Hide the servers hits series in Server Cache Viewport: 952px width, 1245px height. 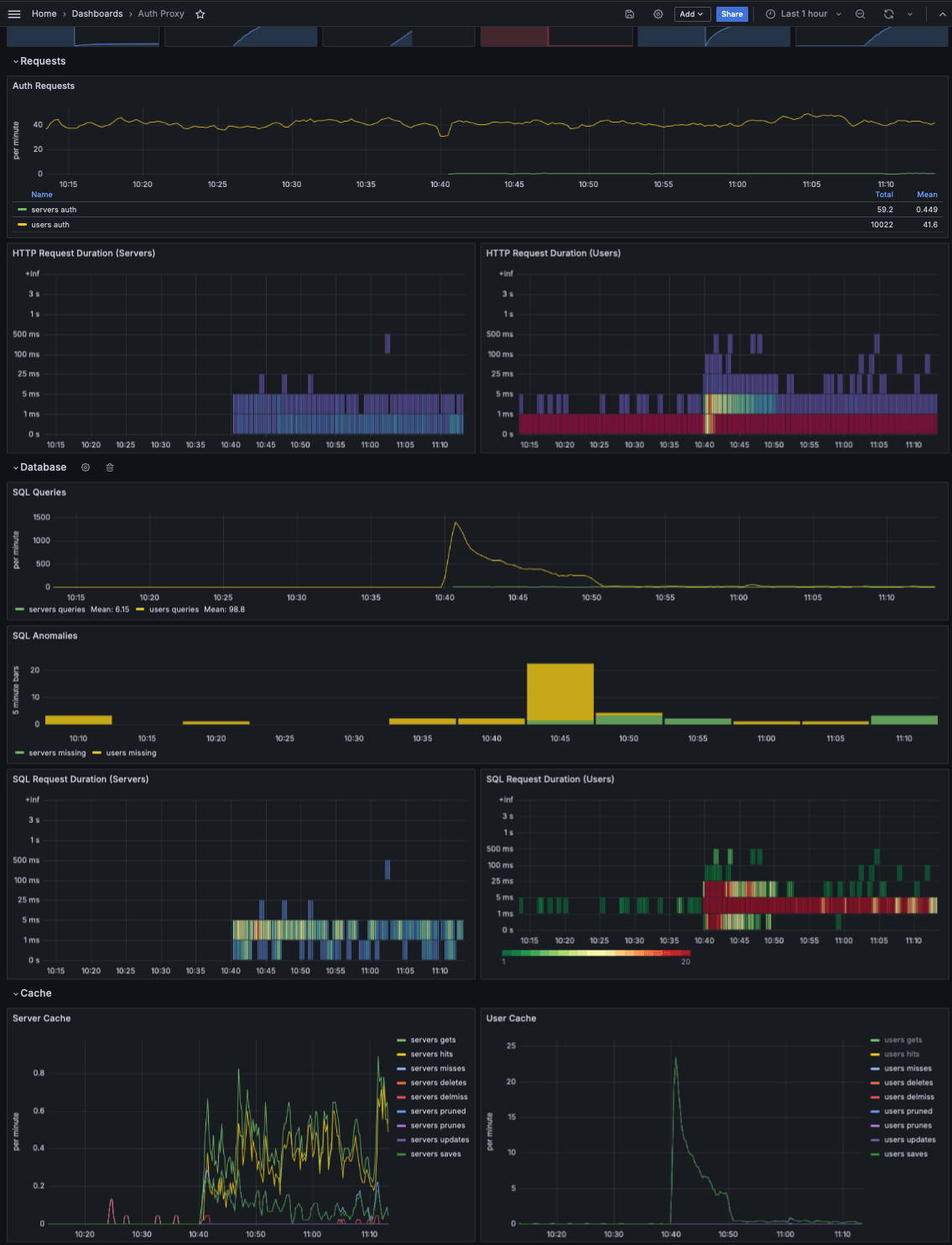pos(434,1054)
